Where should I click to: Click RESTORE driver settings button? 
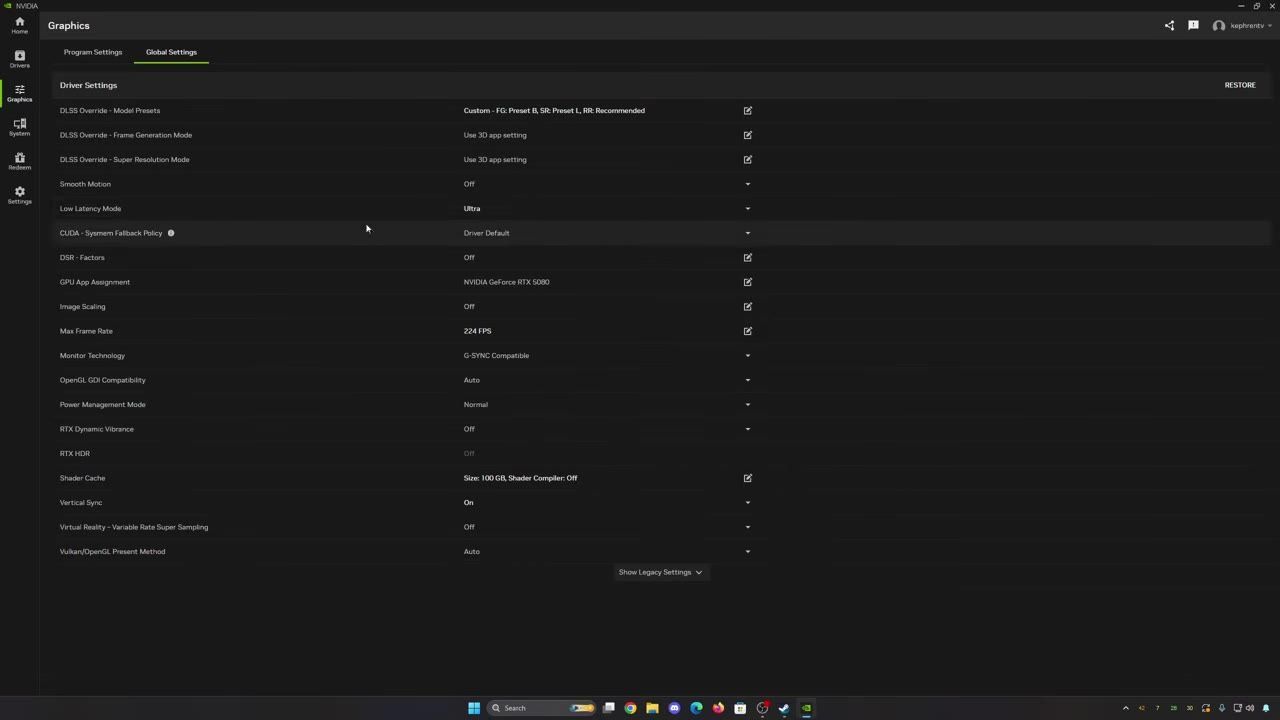(1240, 85)
